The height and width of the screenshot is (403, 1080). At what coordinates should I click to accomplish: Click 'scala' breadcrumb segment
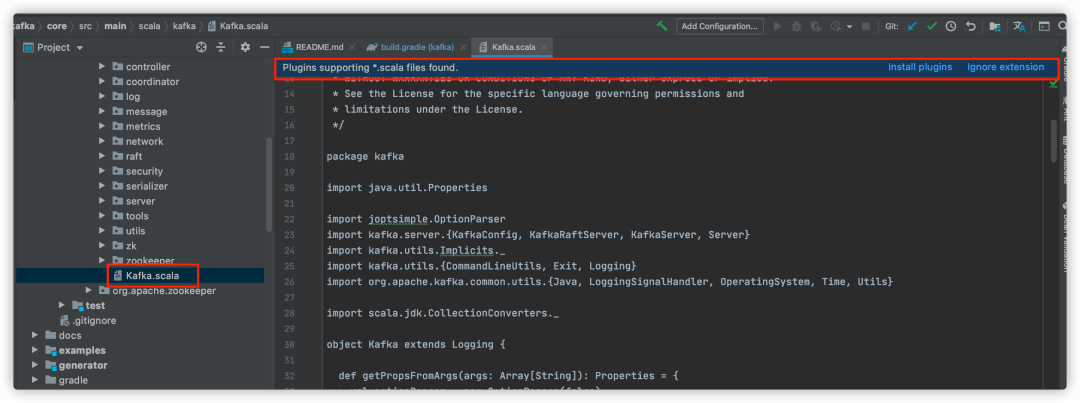point(149,26)
